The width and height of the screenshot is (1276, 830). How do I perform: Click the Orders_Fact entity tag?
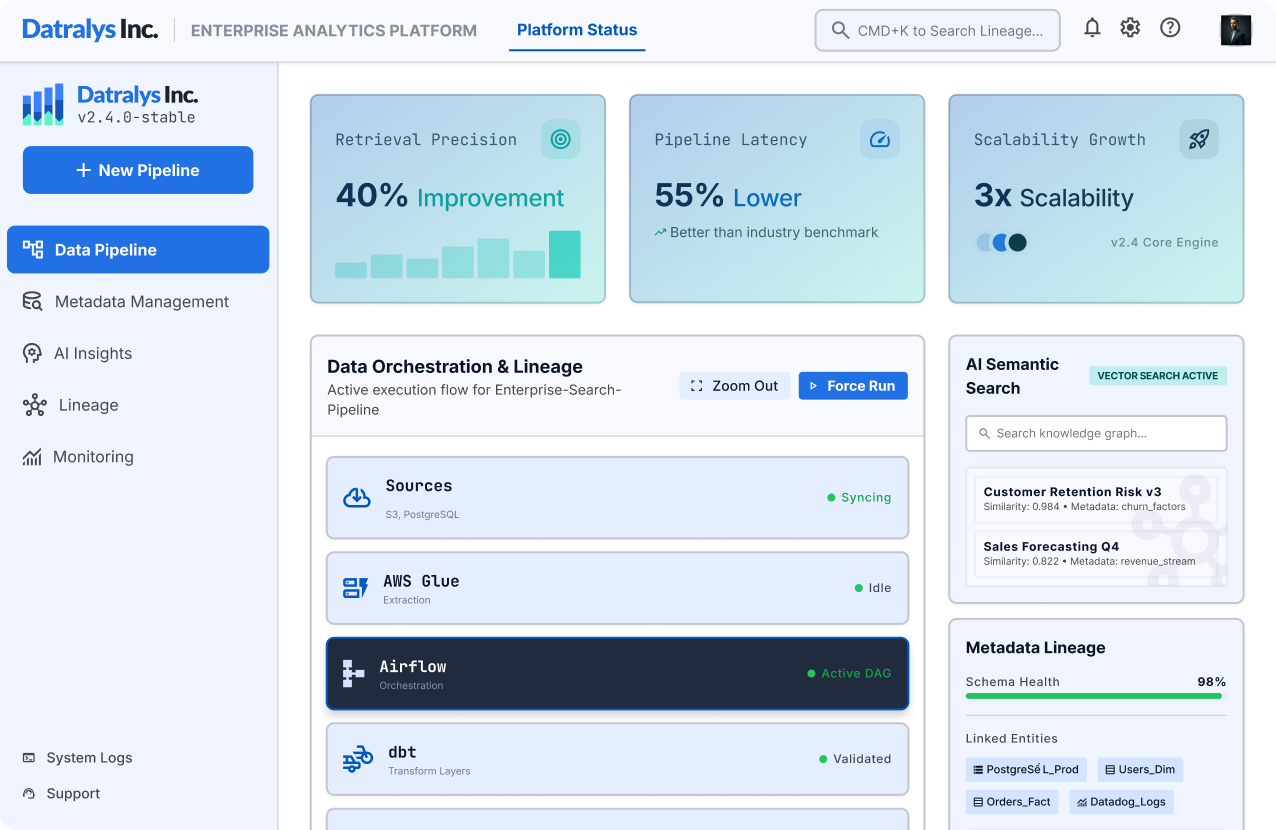(1012, 801)
